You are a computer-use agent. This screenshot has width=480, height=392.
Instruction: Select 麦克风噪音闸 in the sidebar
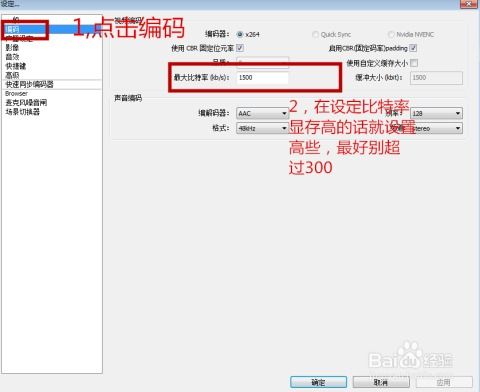coord(26,102)
